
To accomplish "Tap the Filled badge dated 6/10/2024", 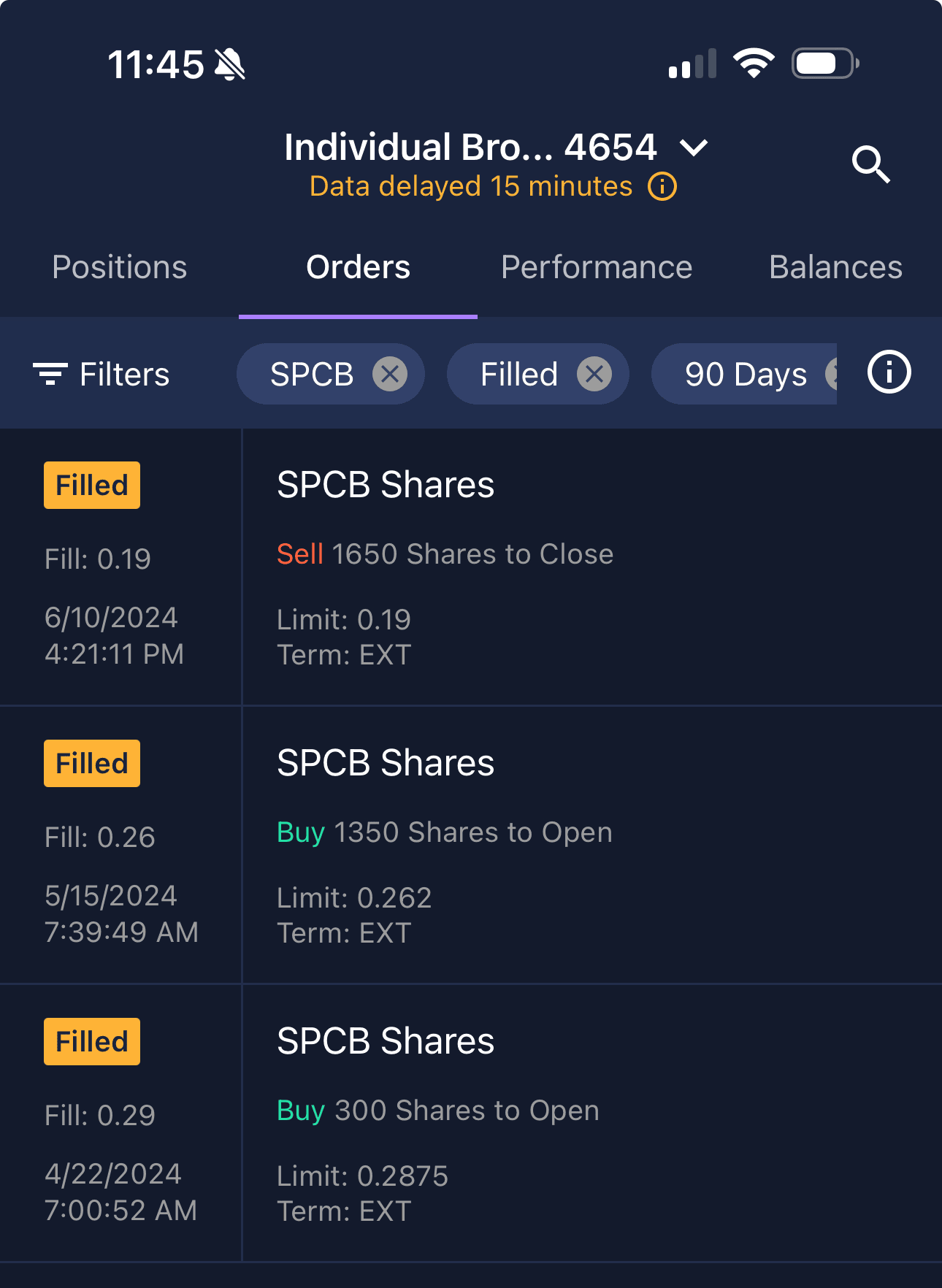I will (x=92, y=485).
